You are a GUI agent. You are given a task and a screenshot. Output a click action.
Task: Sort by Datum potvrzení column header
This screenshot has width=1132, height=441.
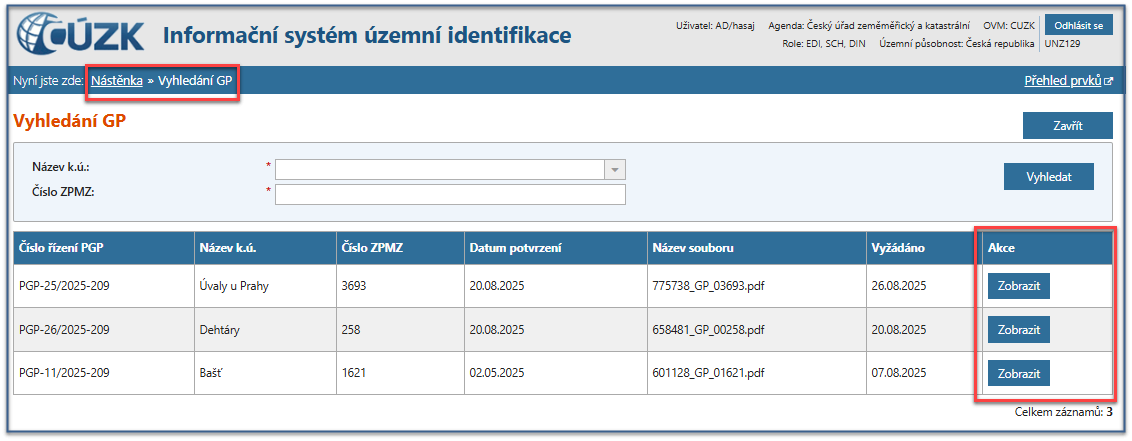[513, 248]
